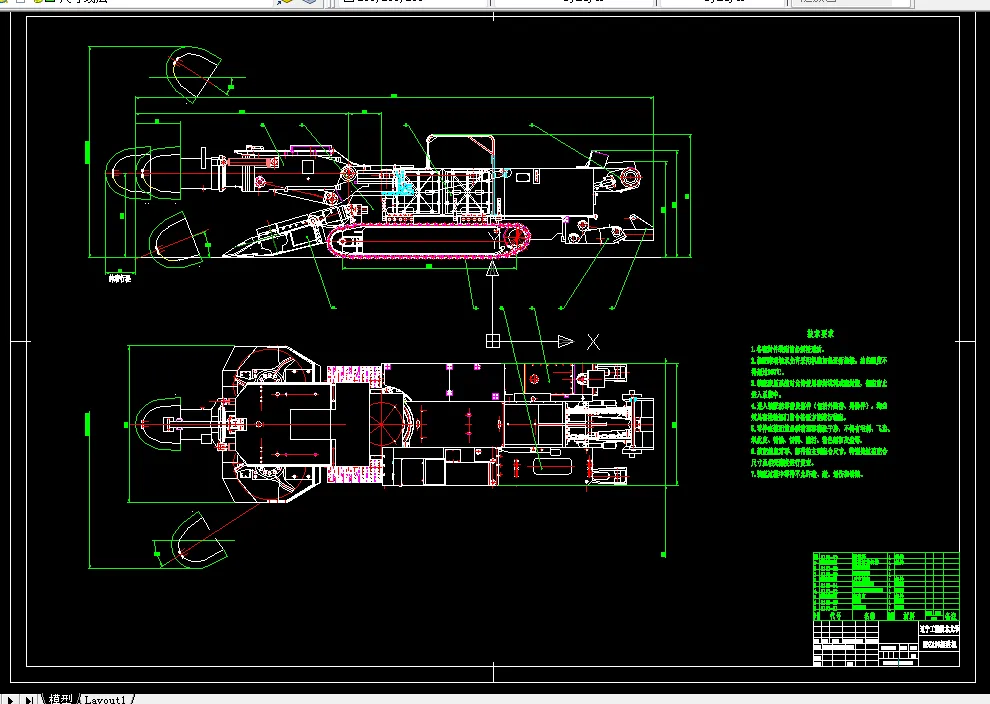
Task: Click the next layout tab arrow
Action: pos(10,699)
